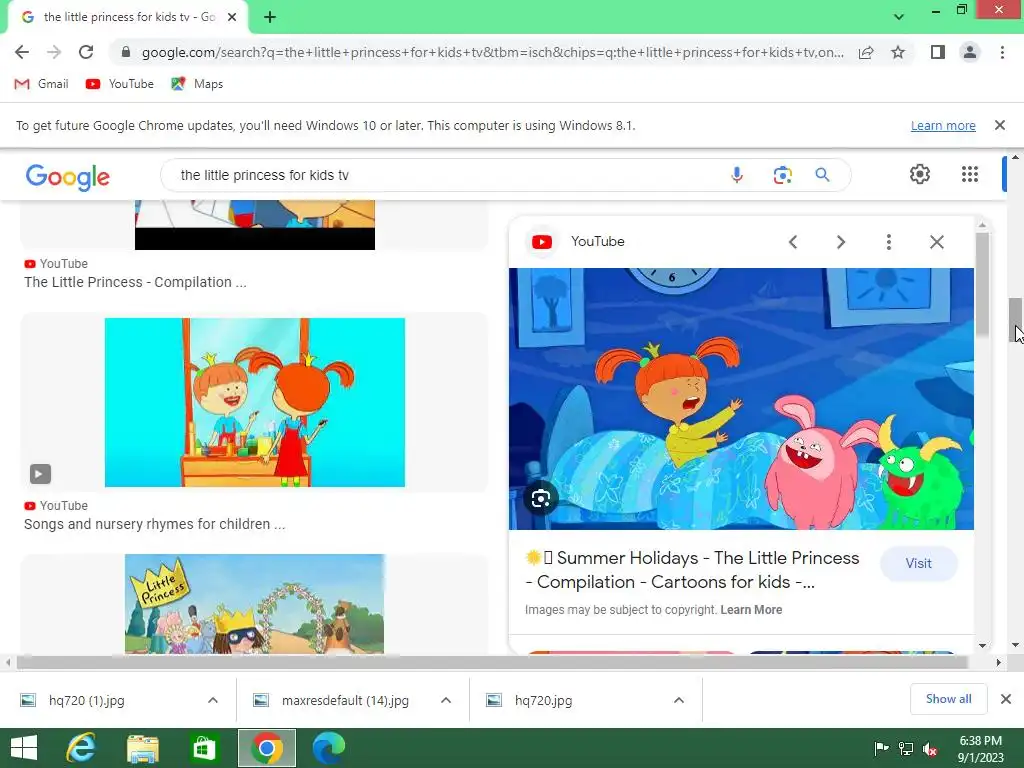Viewport: 1024px width, 768px height.
Task: Launch Internet Explorer from taskbar
Action: pyautogui.click(x=81, y=748)
